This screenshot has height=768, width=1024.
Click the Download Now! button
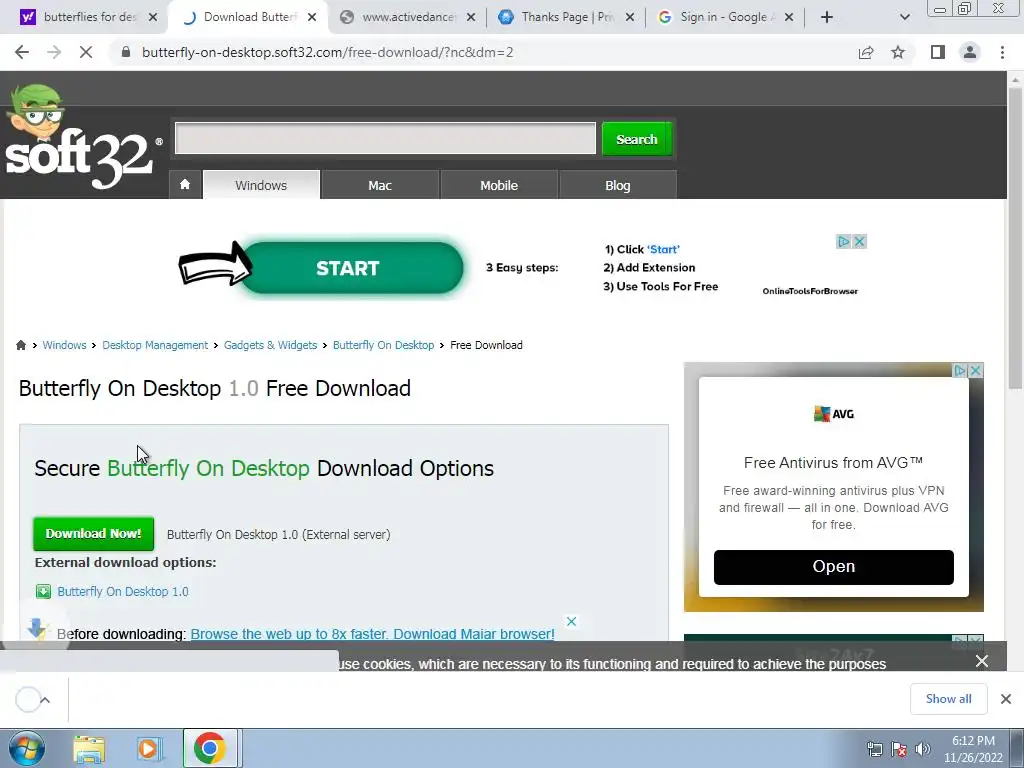[93, 534]
